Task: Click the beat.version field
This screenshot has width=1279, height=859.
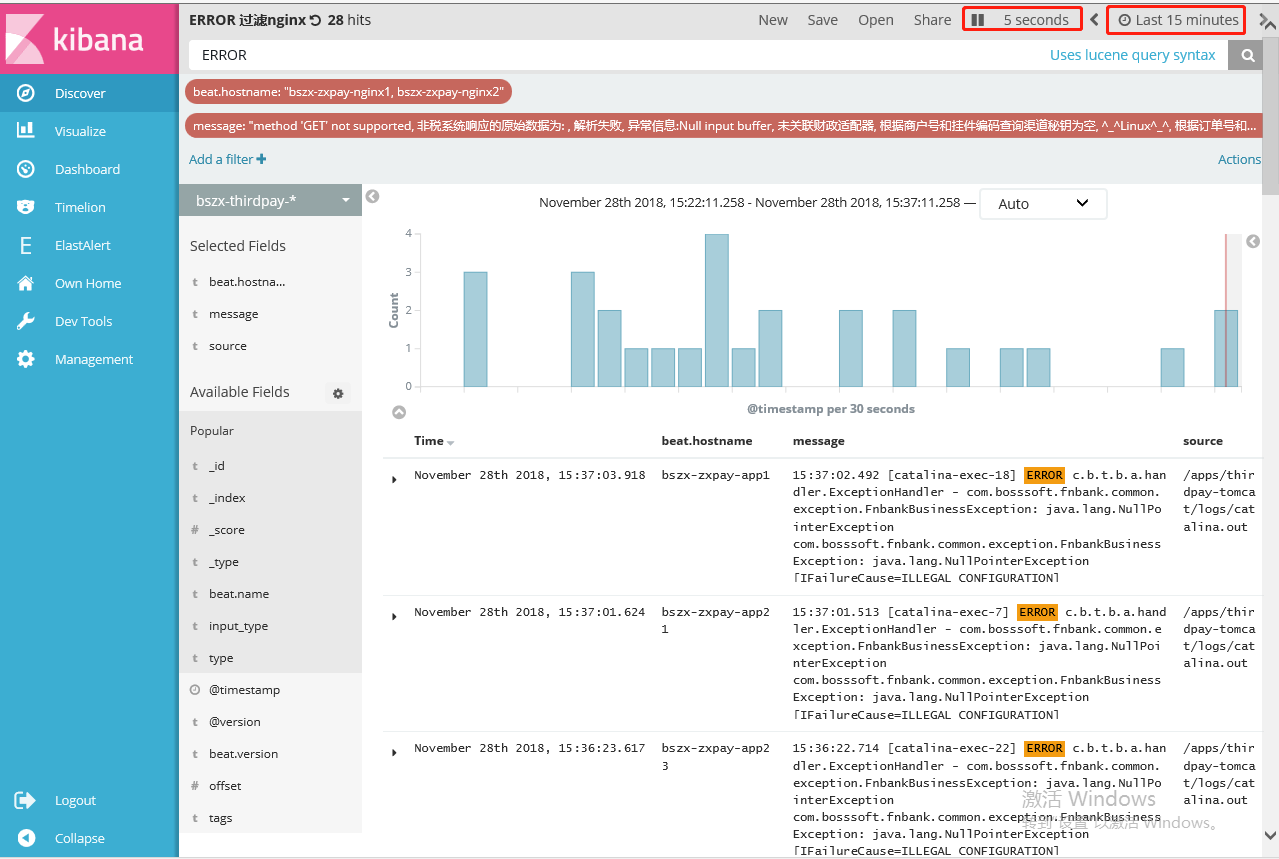Action: tap(244, 754)
